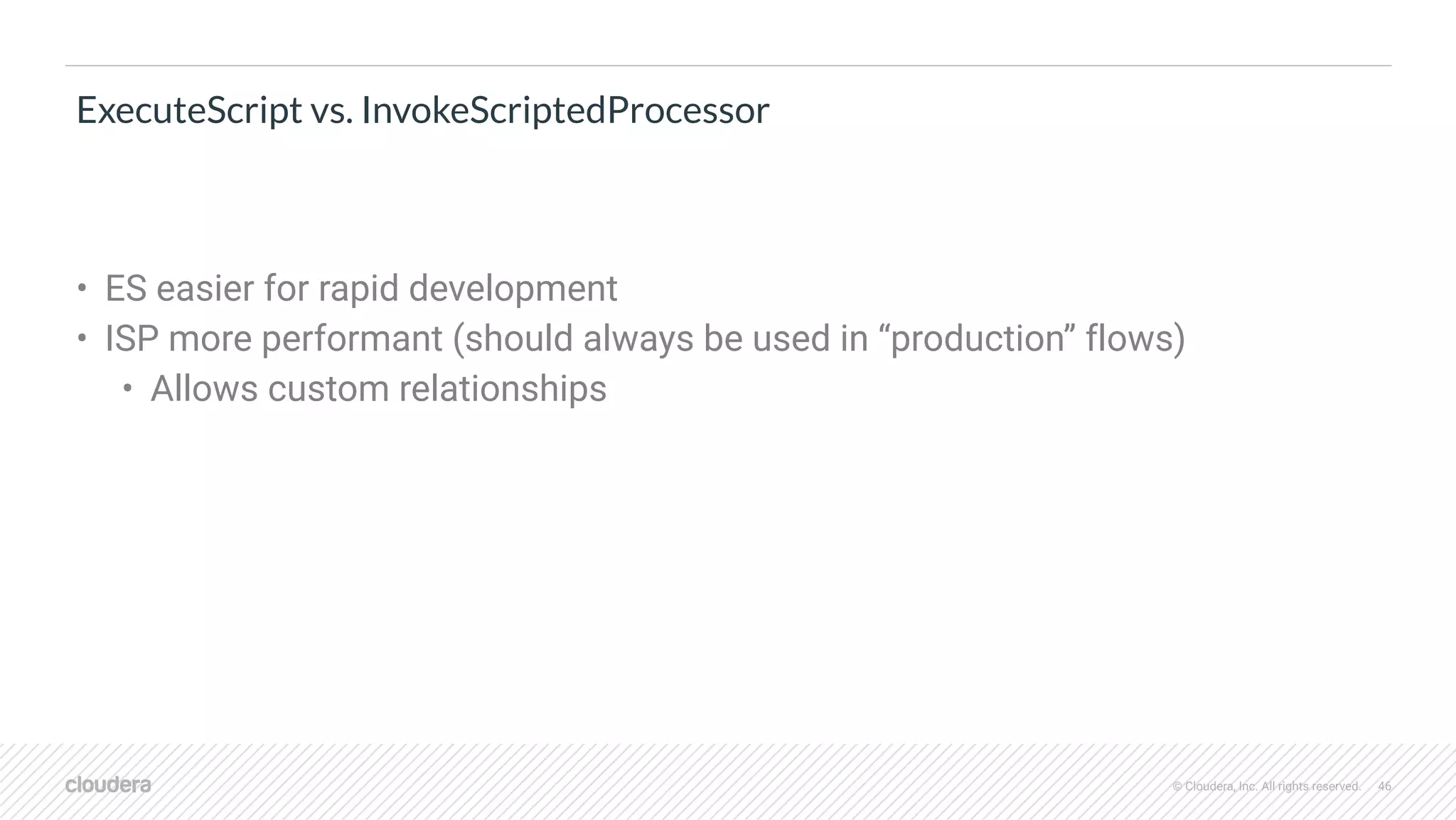Click the copyright symbol in the footer
Viewport: 1456px width, 820px height.
click(1177, 787)
